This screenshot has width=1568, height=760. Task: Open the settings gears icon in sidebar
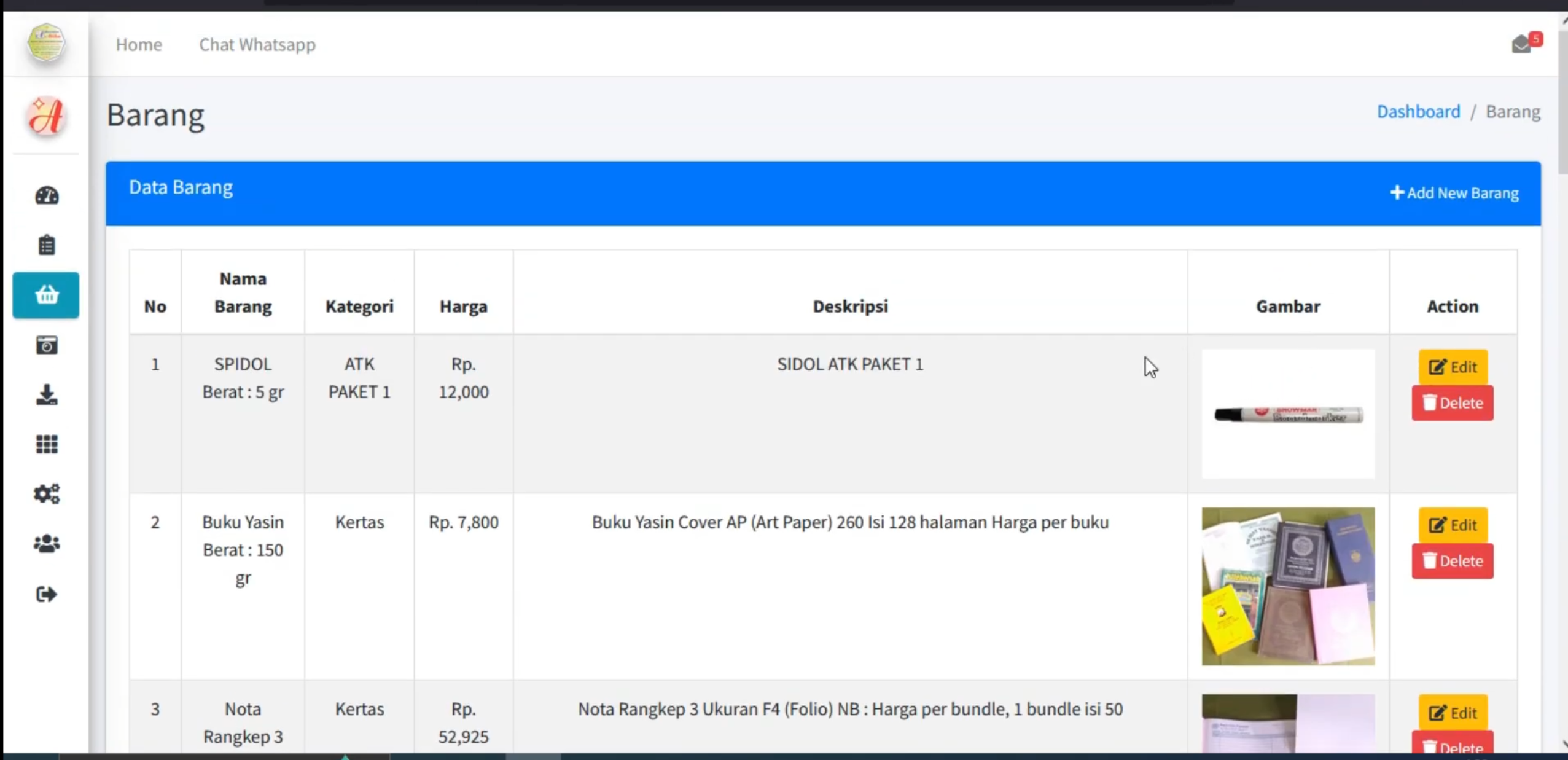tap(47, 494)
